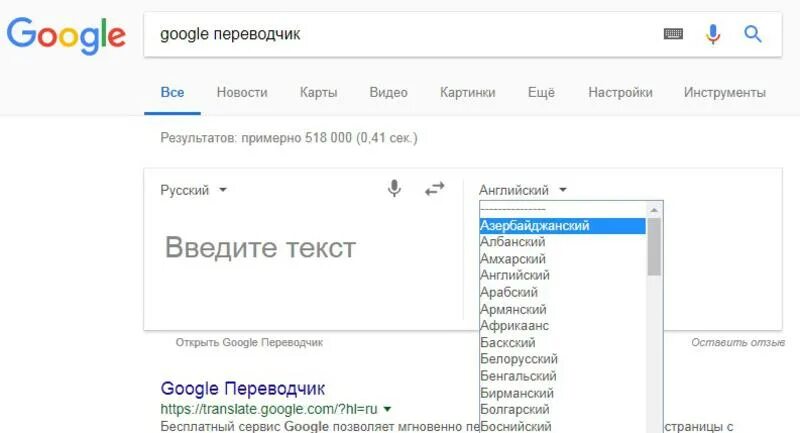Choose 'Баскский' in the language list
Viewport: 800px width, 433px height.
[562, 342]
